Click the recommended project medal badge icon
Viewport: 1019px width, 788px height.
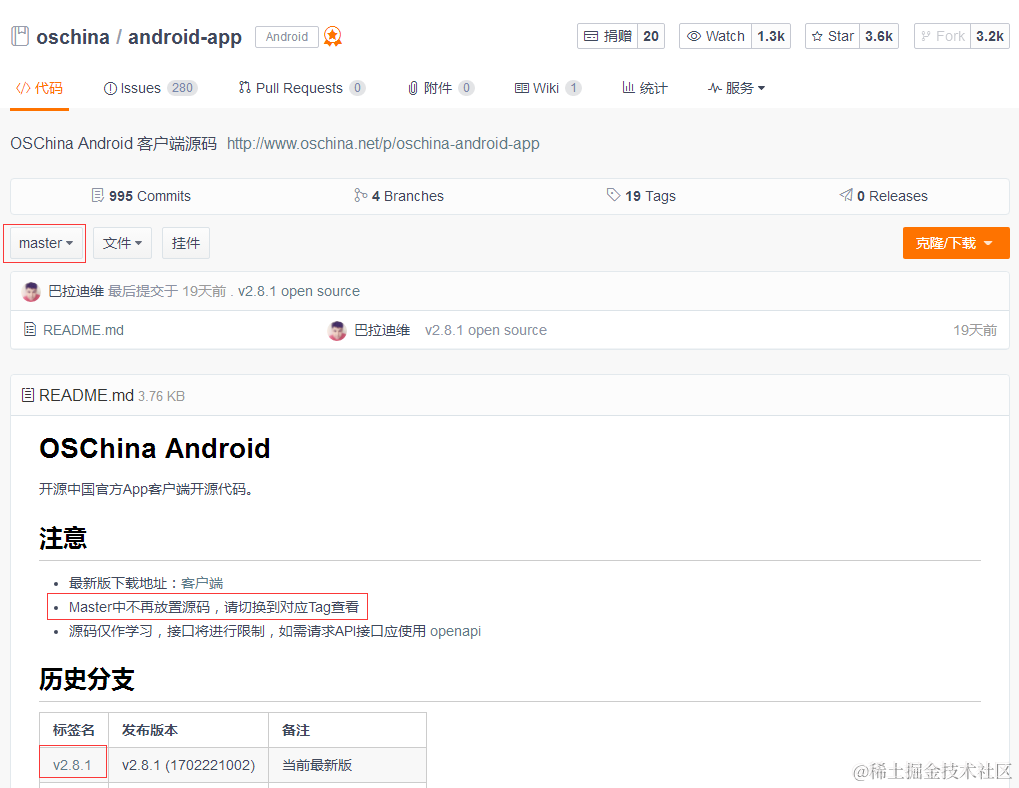(x=333, y=36)
